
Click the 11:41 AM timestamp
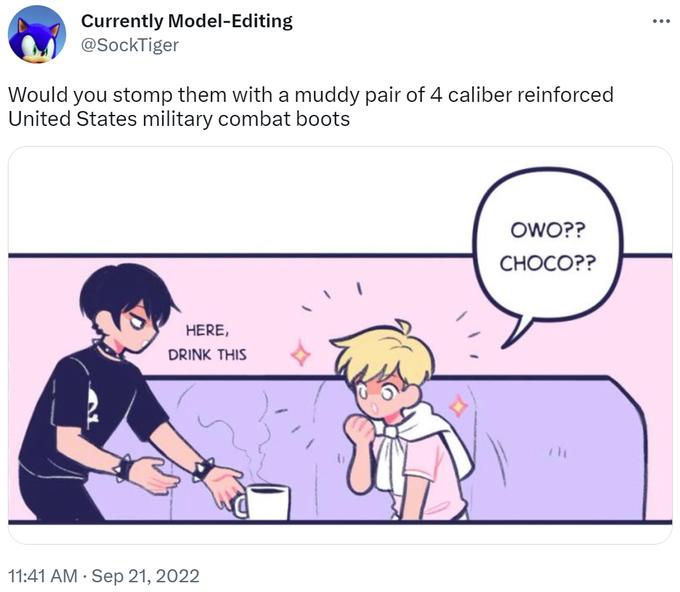[42, 576]
